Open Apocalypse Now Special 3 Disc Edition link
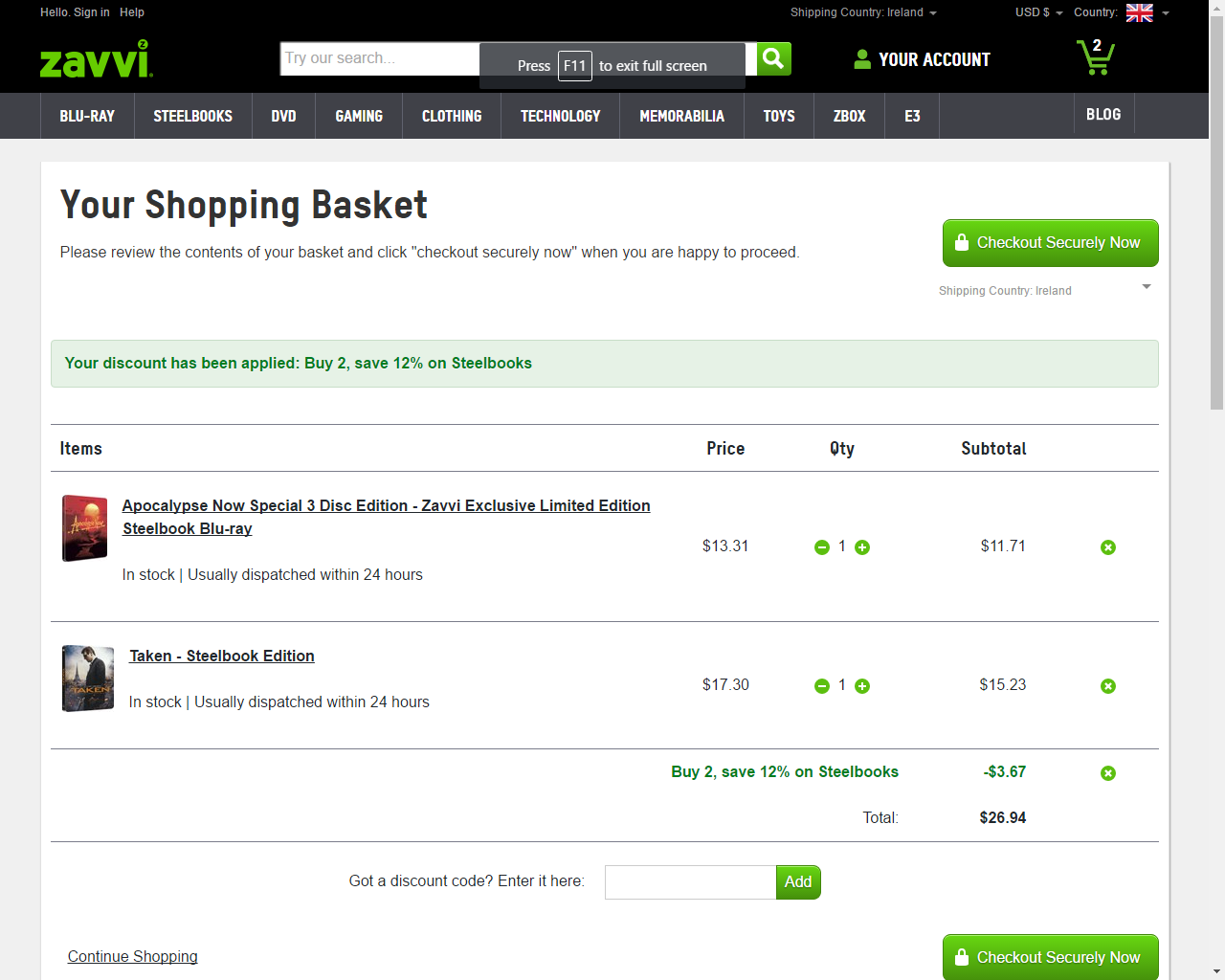The height and width of the screenshot is (980, 1225). (x=387, y=517)
